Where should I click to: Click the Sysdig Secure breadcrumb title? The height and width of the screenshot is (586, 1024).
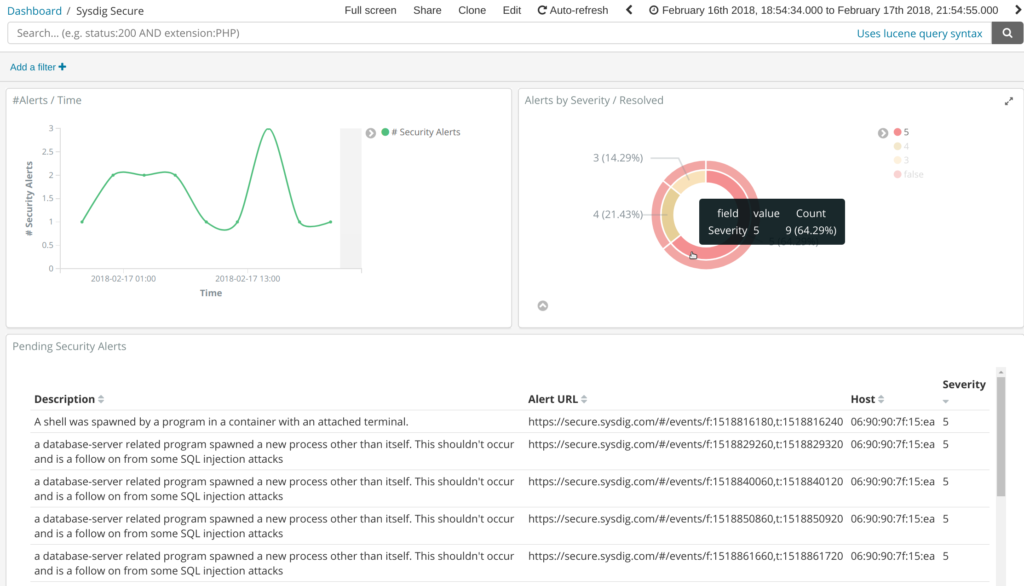[x=110, y=11]
